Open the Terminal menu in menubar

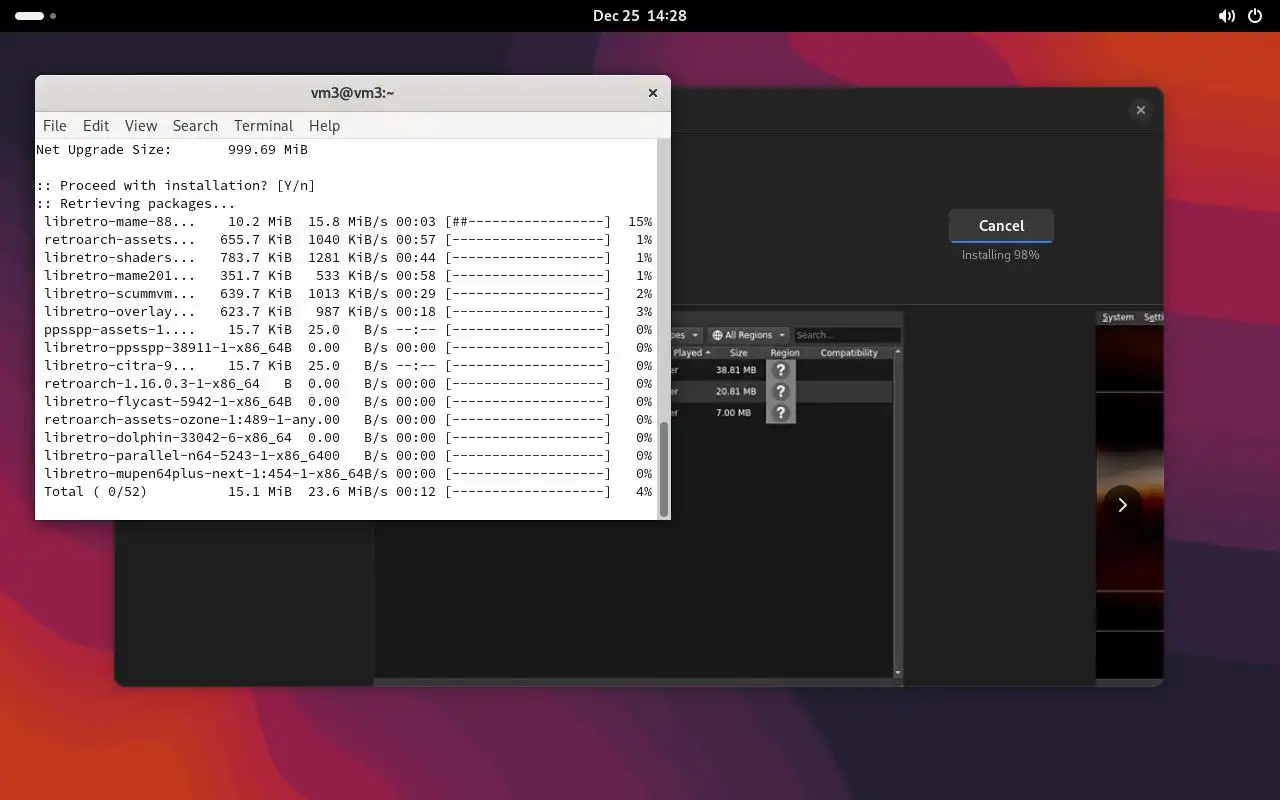coord(263,125)
